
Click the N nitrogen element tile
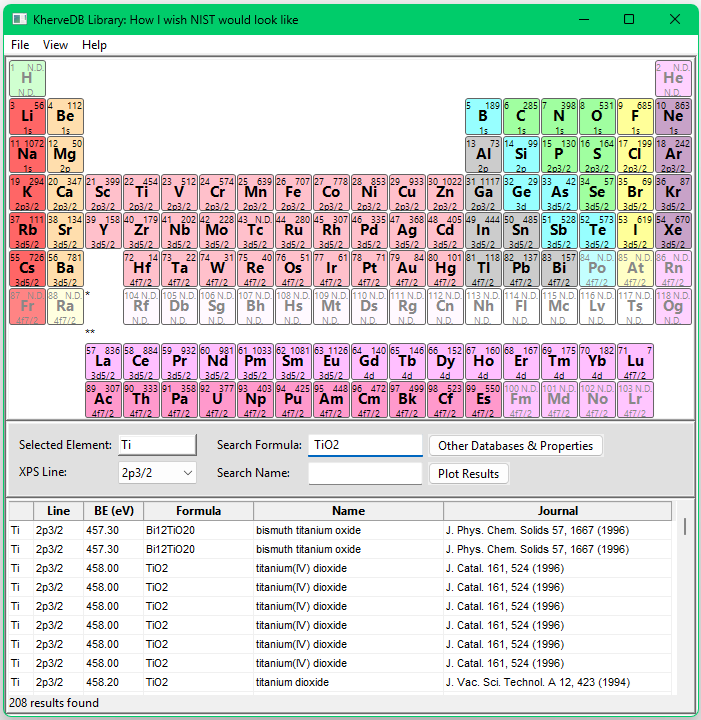point(559,117)
